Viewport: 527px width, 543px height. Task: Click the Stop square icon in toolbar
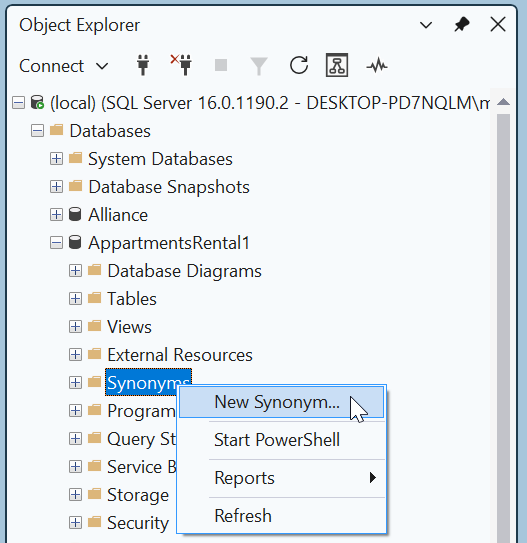click(221, 65)
